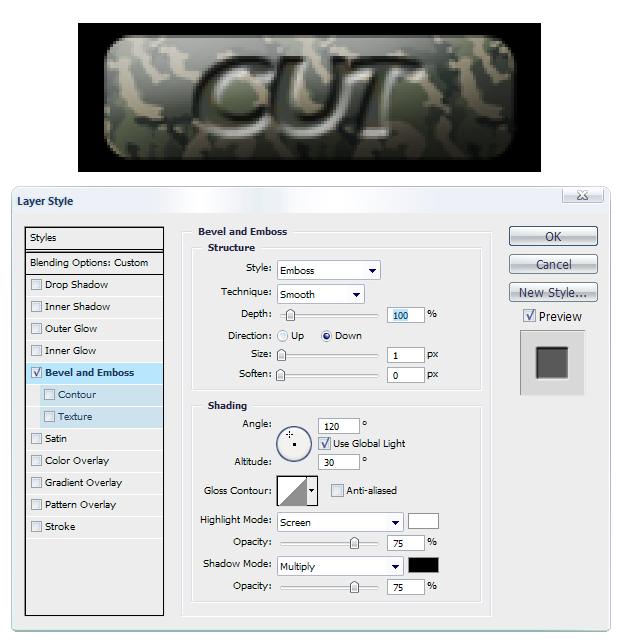625x644 pixels.
Task: Turn on the Gradient Overlay checkbox
Action: [37, 483]
